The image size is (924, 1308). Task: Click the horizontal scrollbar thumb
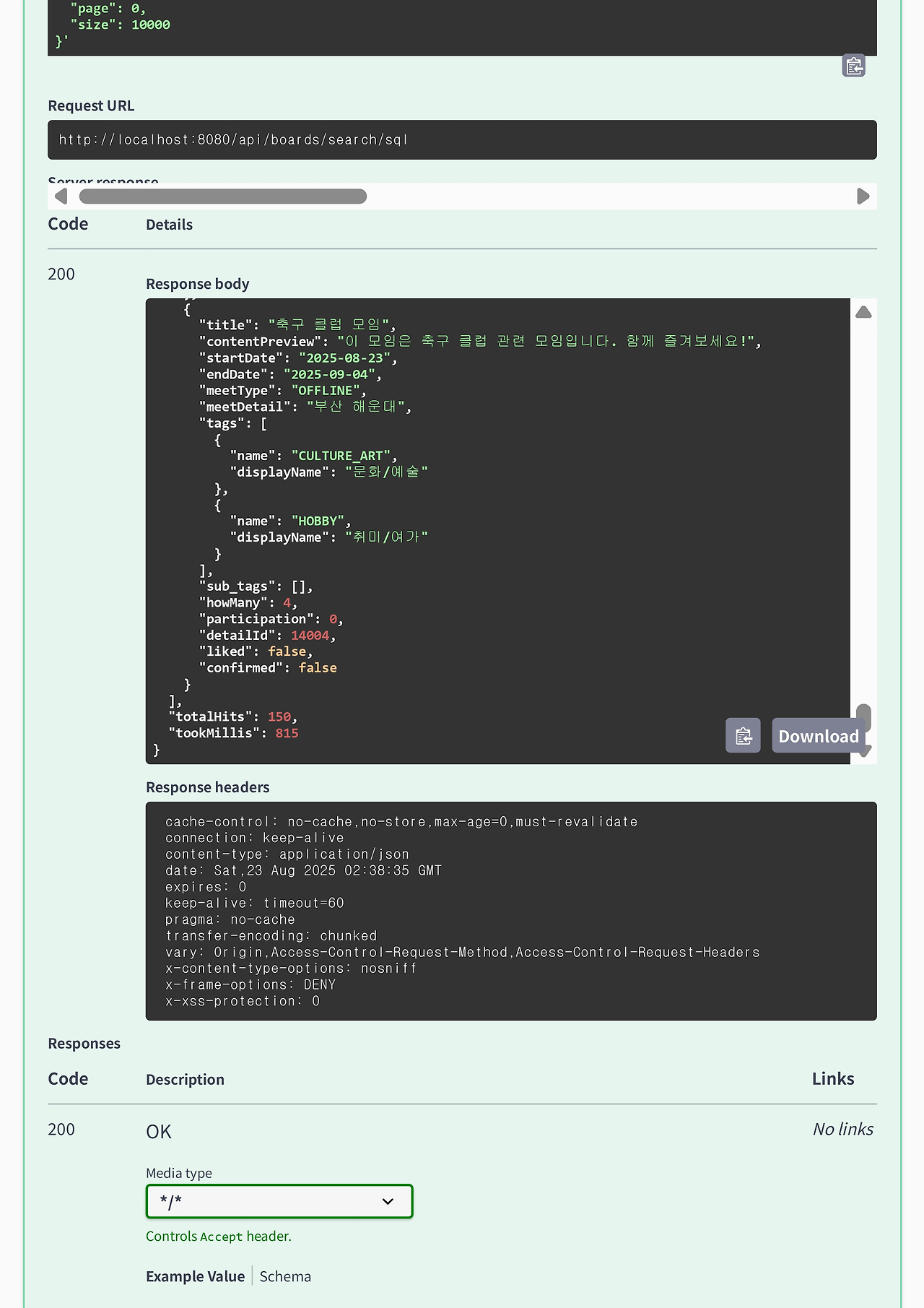pos(222,196)
